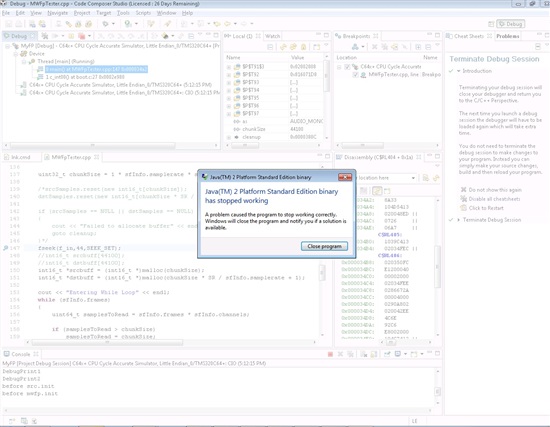Click the Click to Restart link
The image size is (550, 427).
(486, 208)
